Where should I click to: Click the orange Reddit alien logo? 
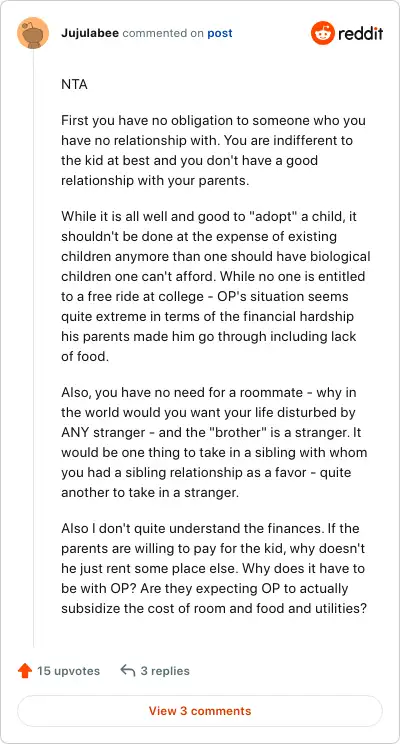coord(323,33)
